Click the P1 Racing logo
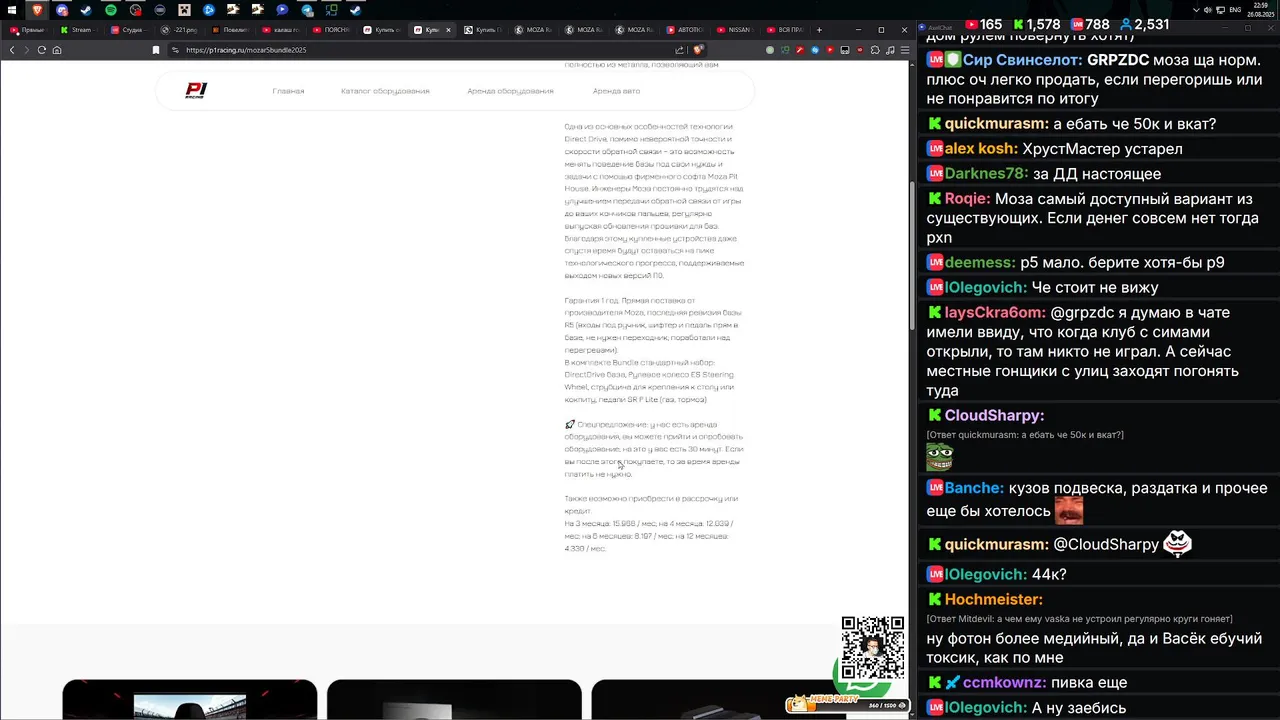 click(x=196, y=91)
